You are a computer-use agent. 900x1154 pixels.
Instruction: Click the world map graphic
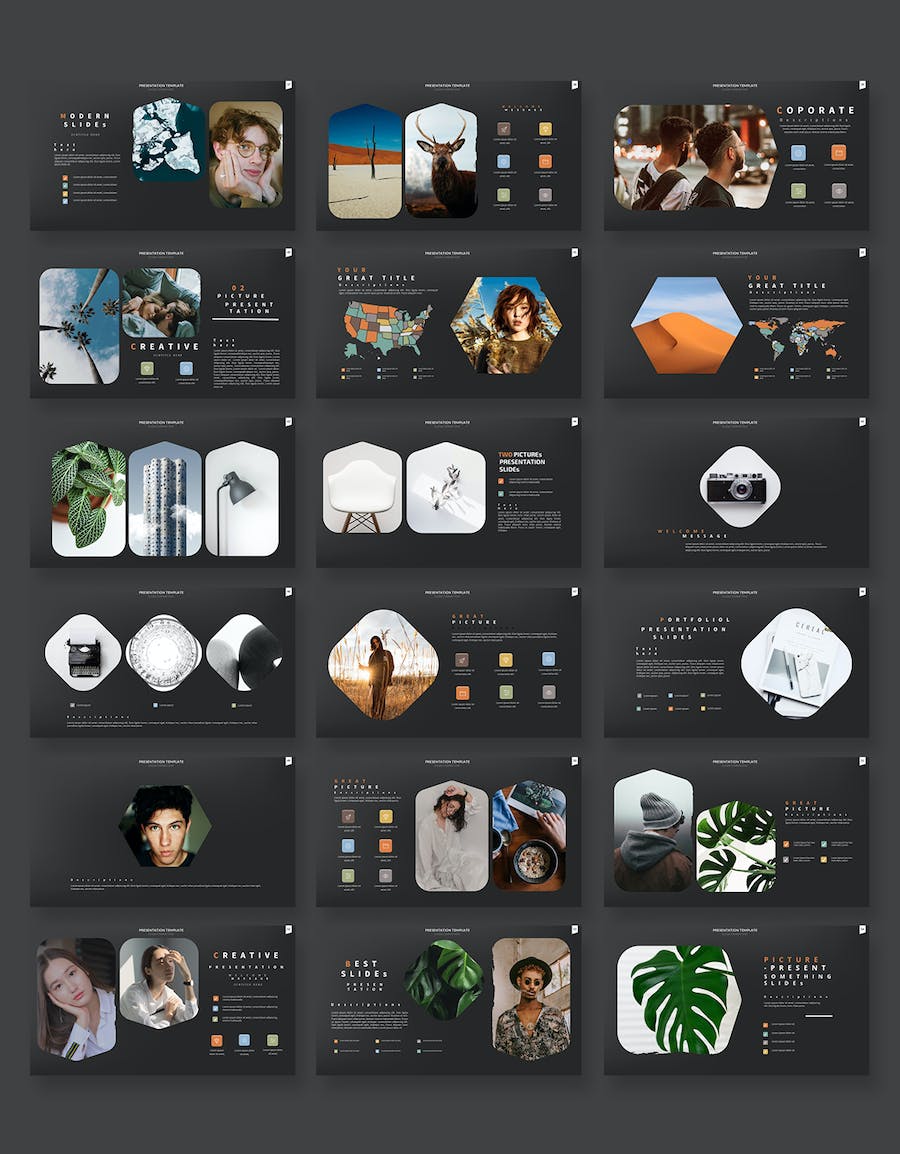pyautogui.click(x=797, y=338)
